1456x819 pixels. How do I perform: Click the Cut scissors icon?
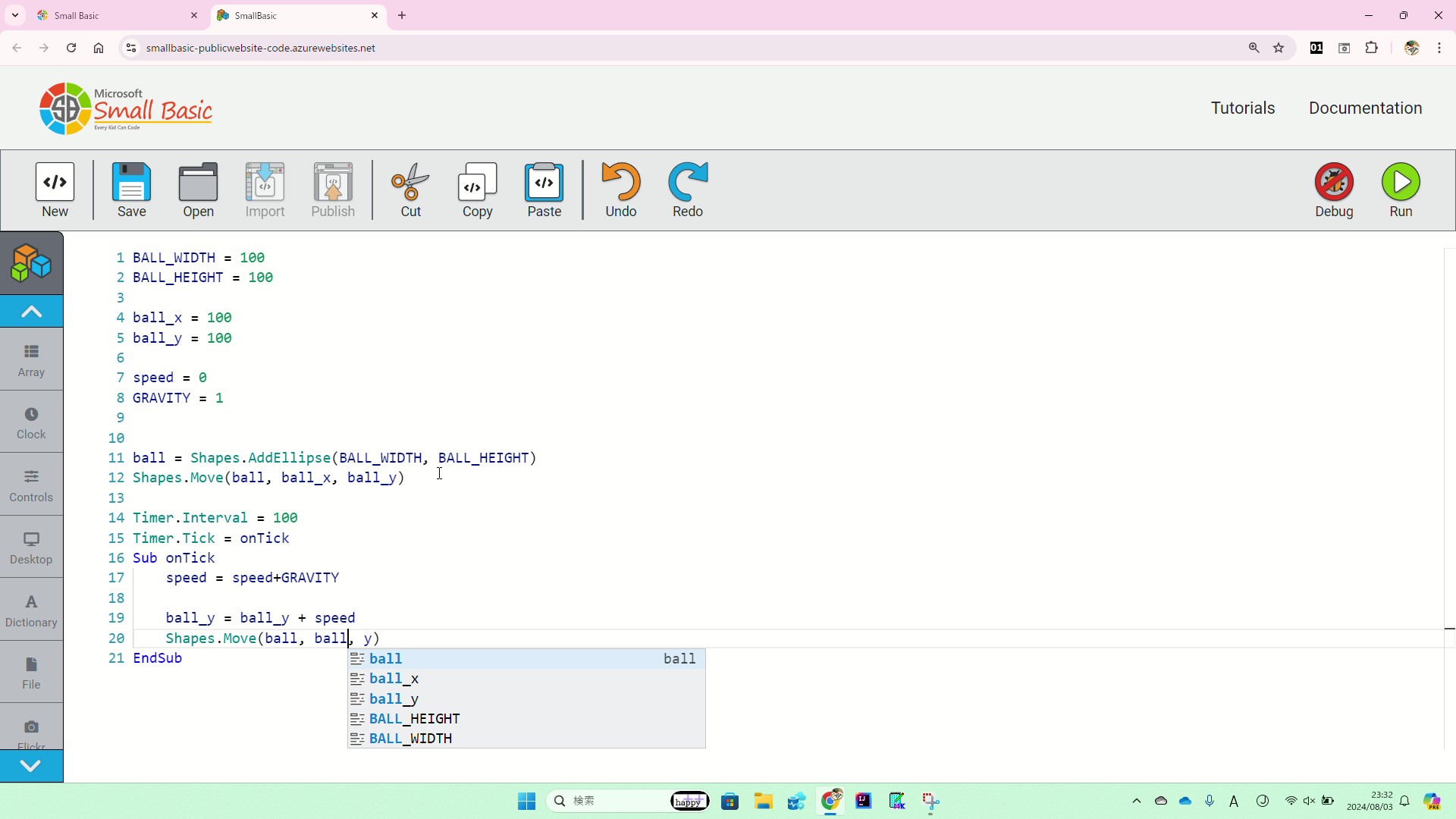coord(410,190)
